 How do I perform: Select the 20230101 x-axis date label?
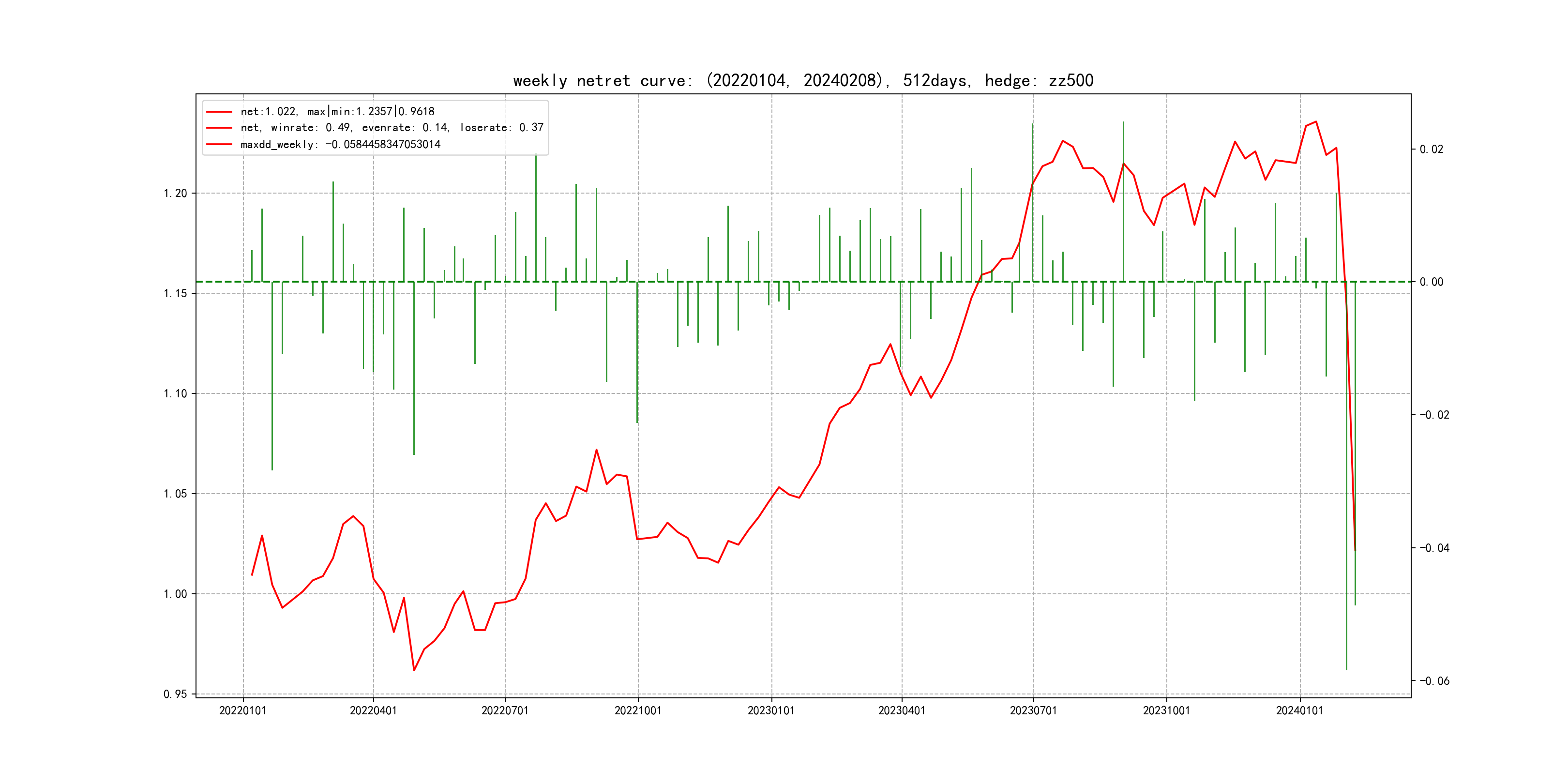[771, 711]
